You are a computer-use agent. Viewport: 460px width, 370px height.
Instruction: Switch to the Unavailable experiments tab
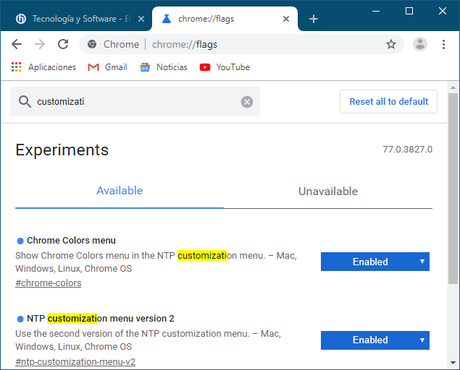coord(328,191)
